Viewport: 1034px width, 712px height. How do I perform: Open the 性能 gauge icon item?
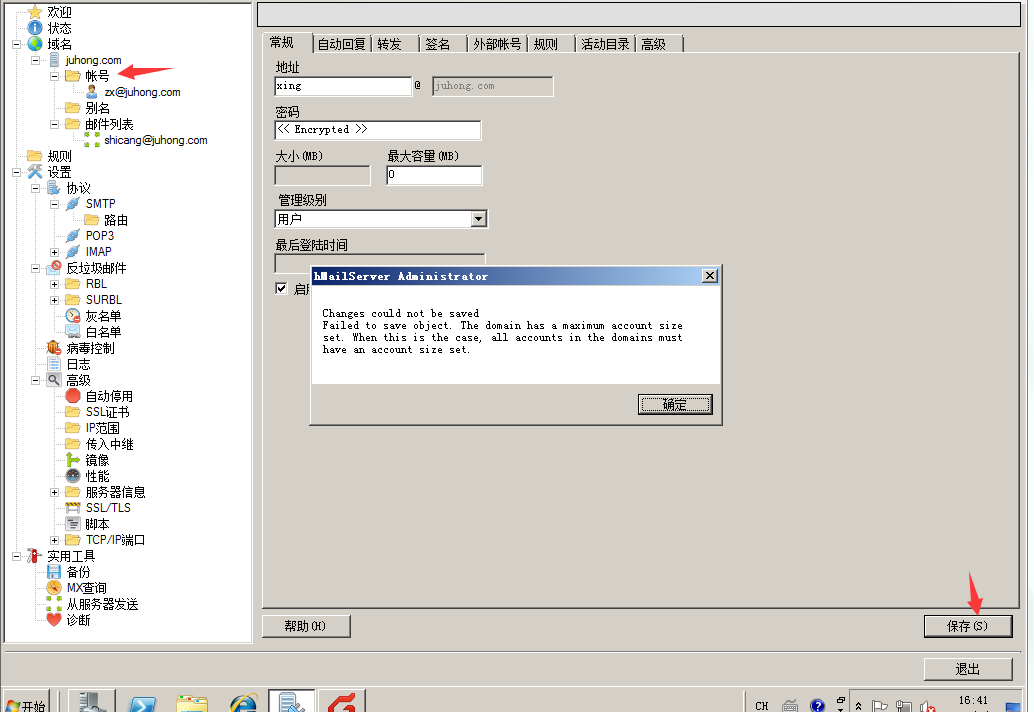(73, 476)
